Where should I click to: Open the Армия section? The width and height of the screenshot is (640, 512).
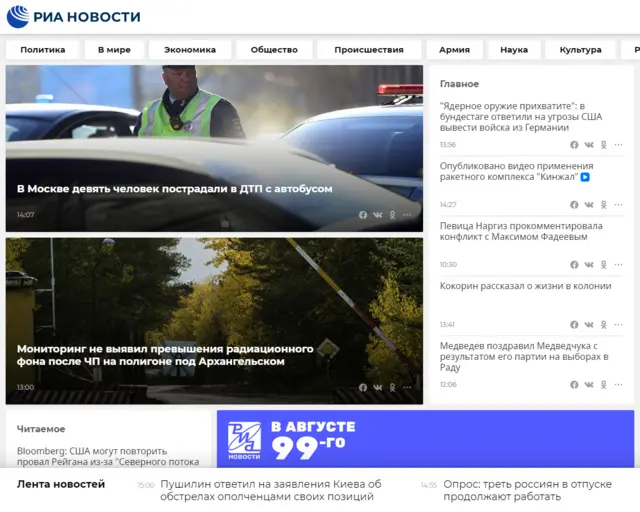(454, 50)
